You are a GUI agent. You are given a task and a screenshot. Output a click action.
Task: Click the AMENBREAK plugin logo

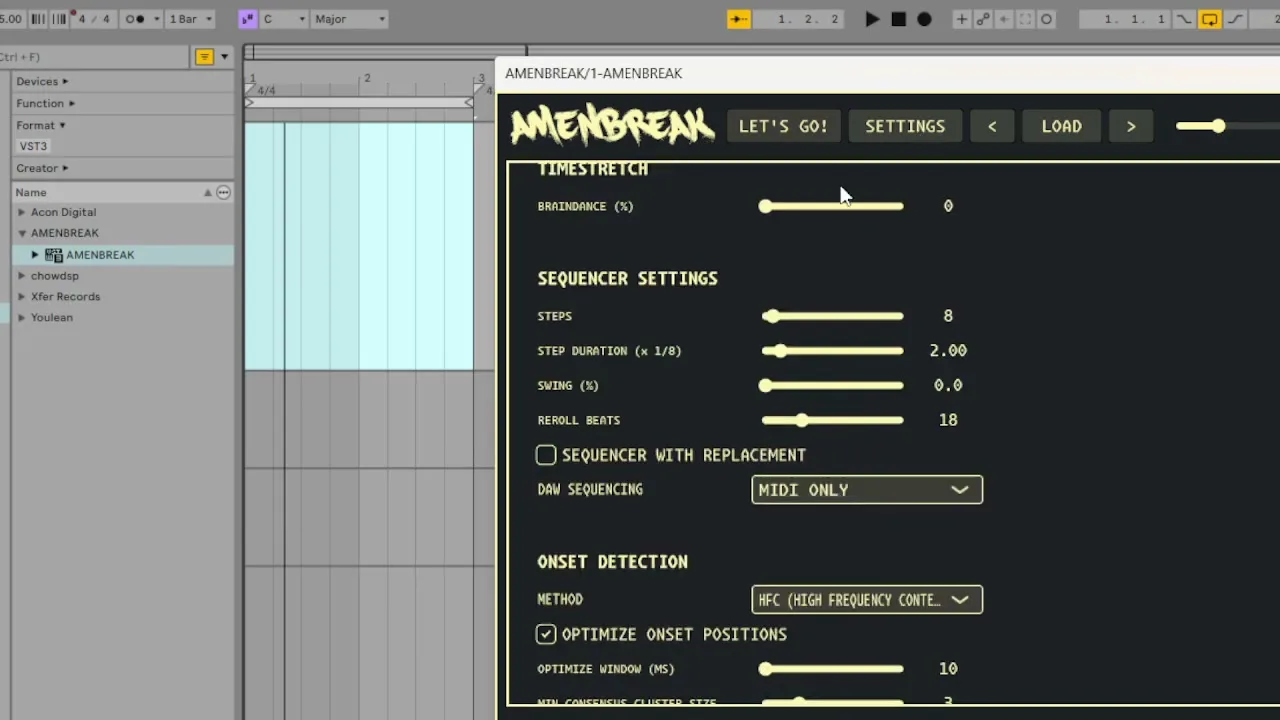[612, 126]
